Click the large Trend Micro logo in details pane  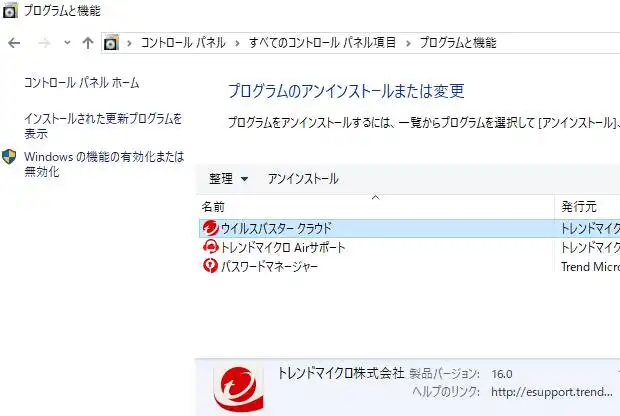238,389
